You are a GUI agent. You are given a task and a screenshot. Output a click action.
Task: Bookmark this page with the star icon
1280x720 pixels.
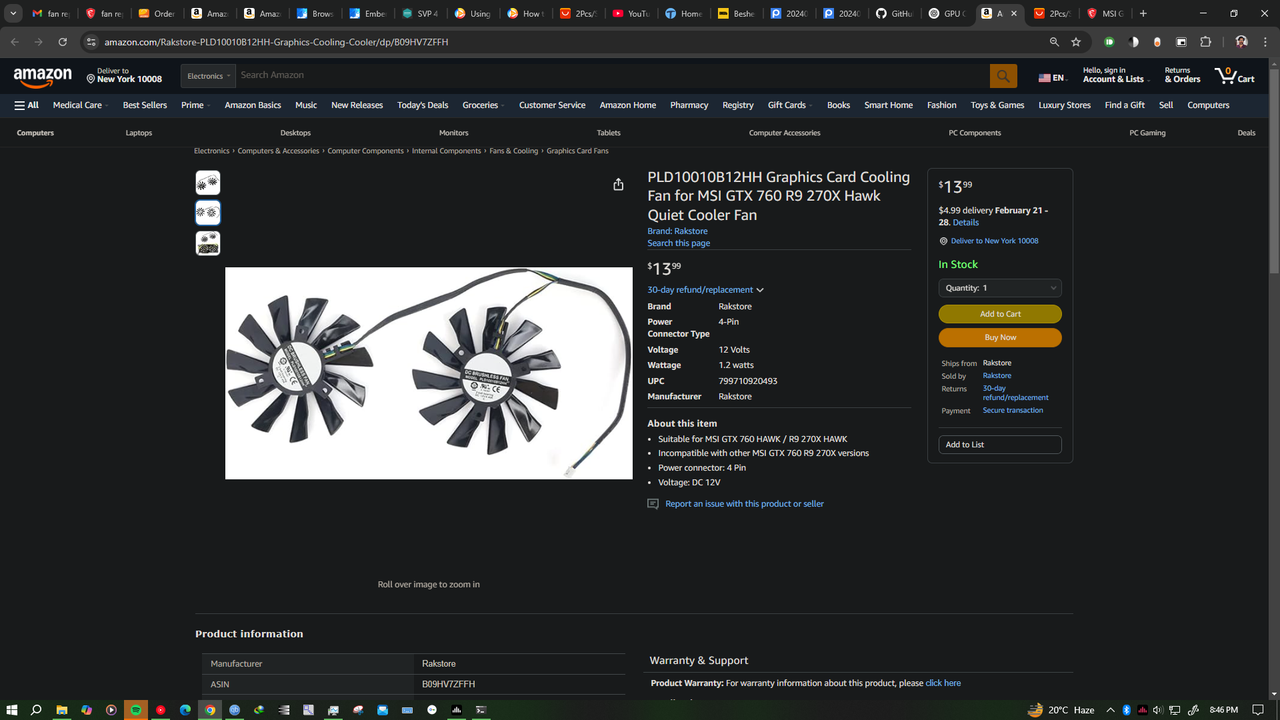click(x=1076, y=42)
